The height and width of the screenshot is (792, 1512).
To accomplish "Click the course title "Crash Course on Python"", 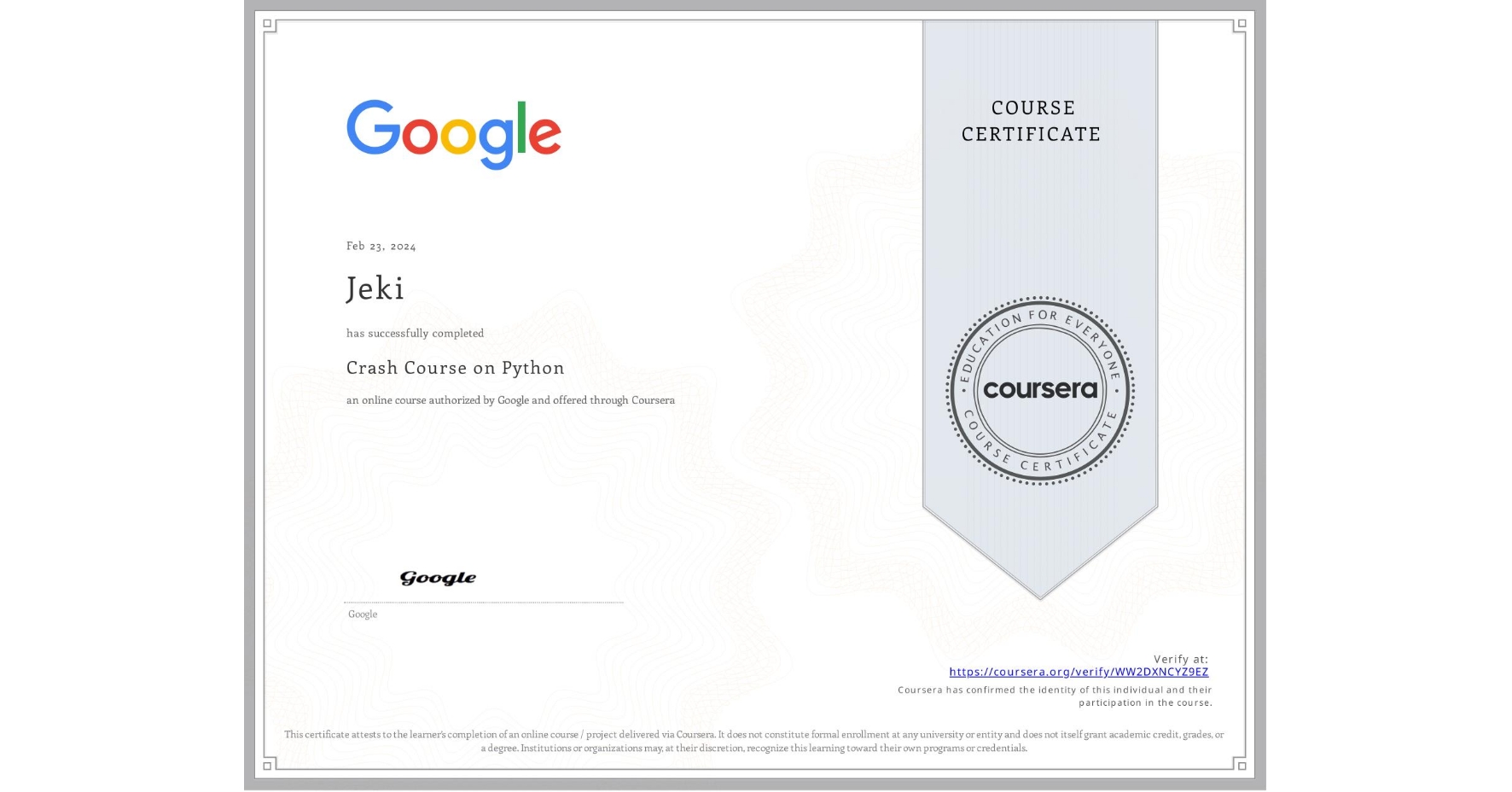I will pyautogui.click(x=456, y=368).
